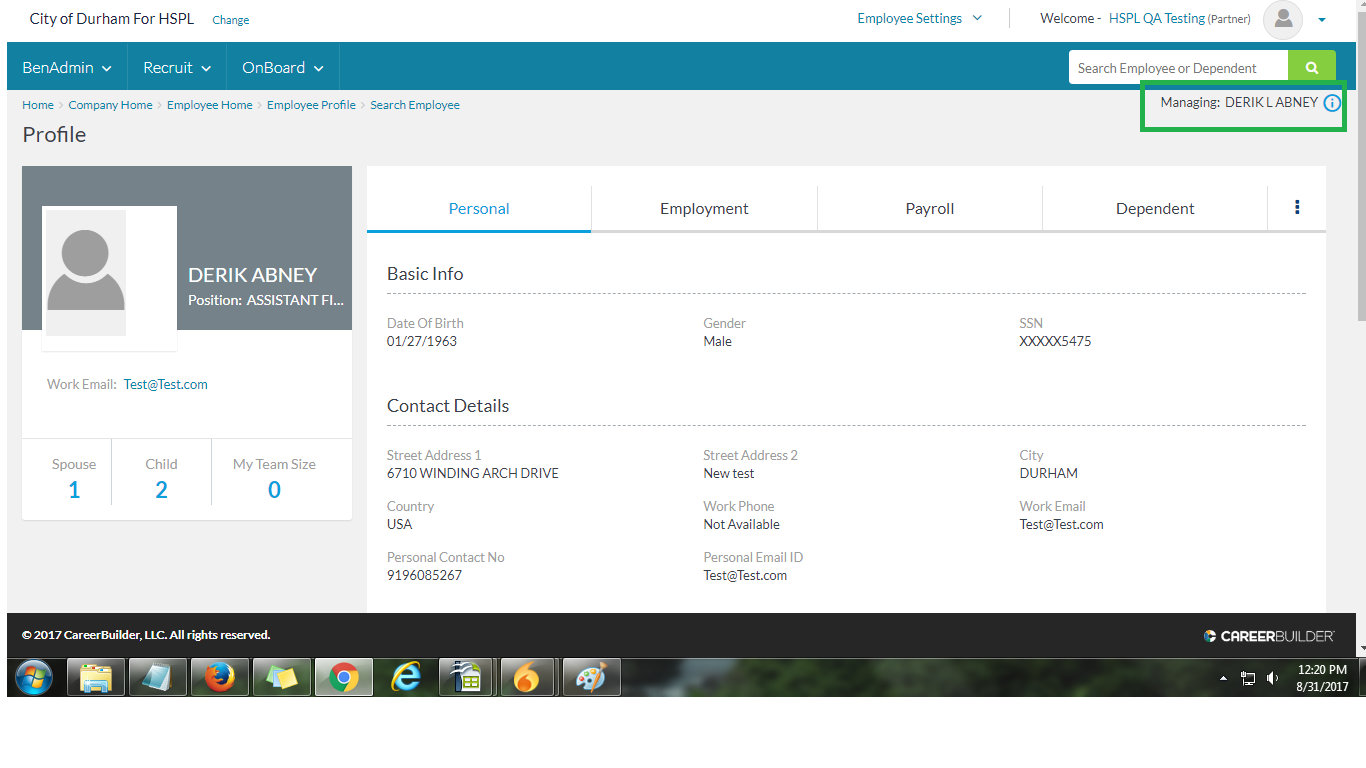Expand the BenAdmin dropdown menu
The image size is (1366, 768).
(x=67, y=68)
